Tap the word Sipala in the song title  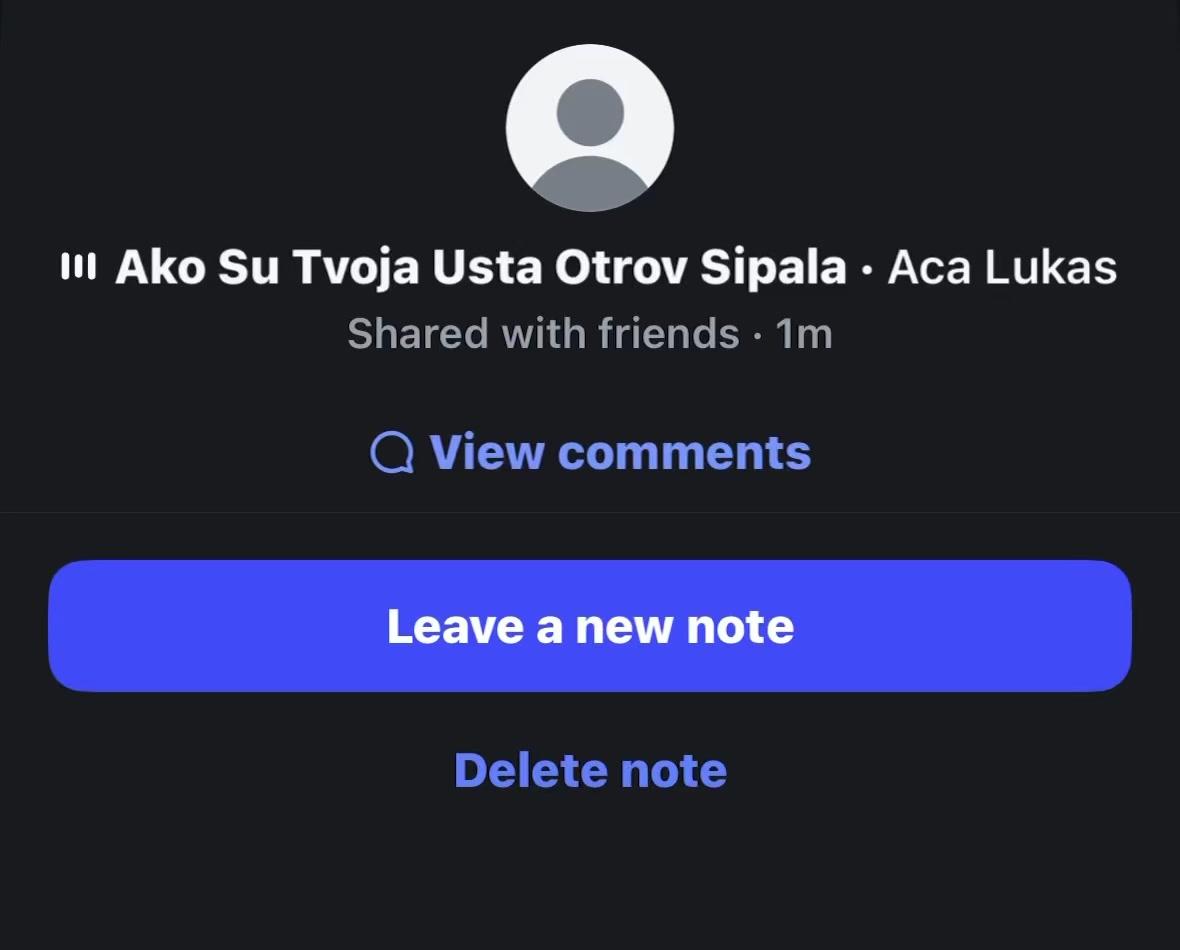click(x=774, y=268)
